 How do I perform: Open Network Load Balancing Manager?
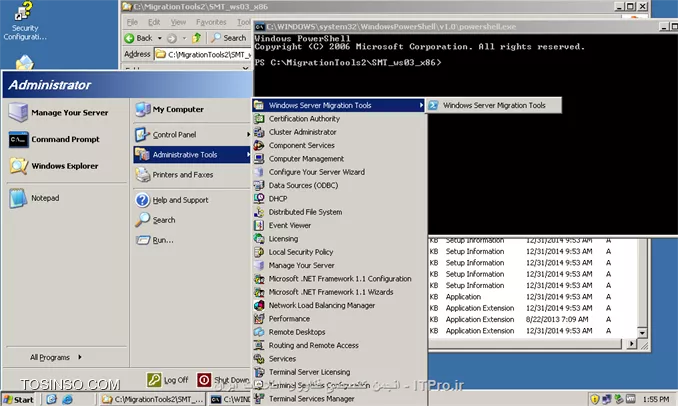(x=322, y=305)
